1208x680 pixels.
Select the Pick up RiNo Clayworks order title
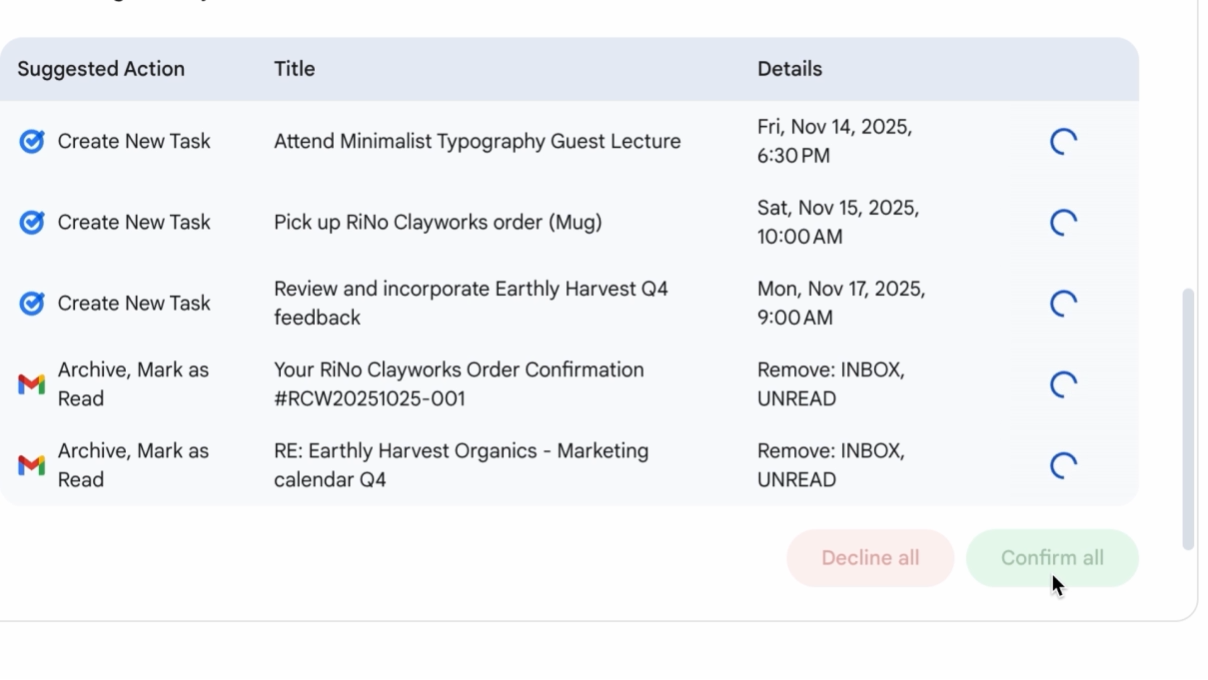coord(438,223)
